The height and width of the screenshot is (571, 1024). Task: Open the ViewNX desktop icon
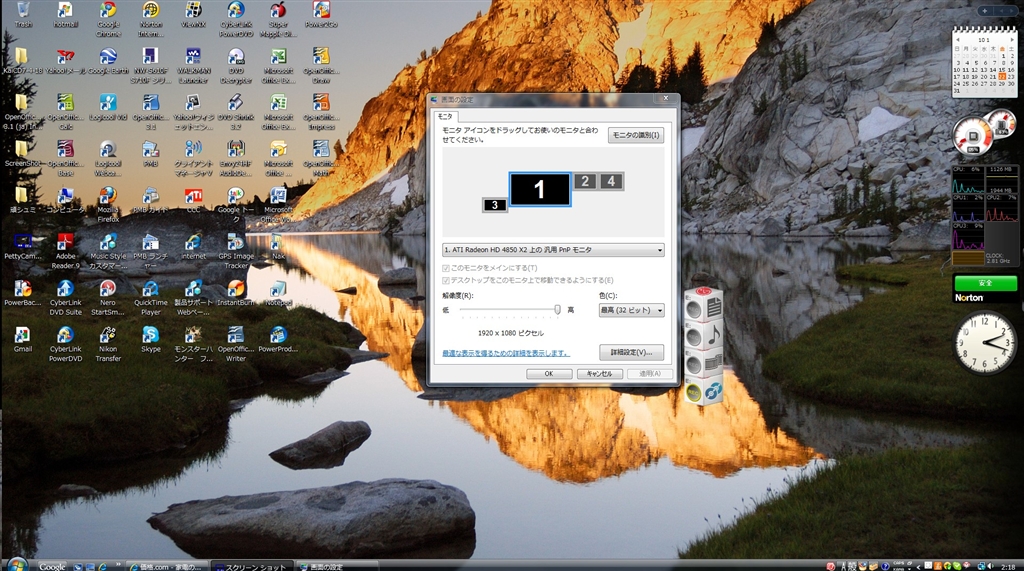[x=193, y=14]
